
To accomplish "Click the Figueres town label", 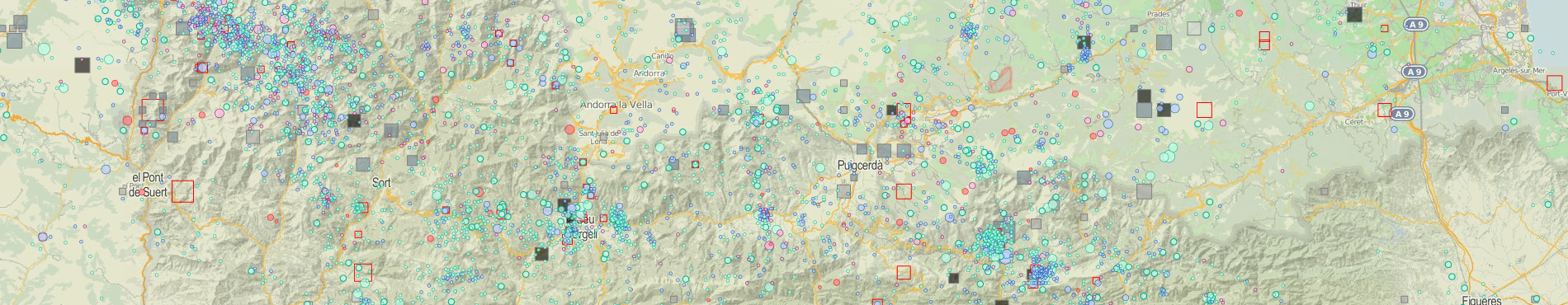I will click(1481, 300).
